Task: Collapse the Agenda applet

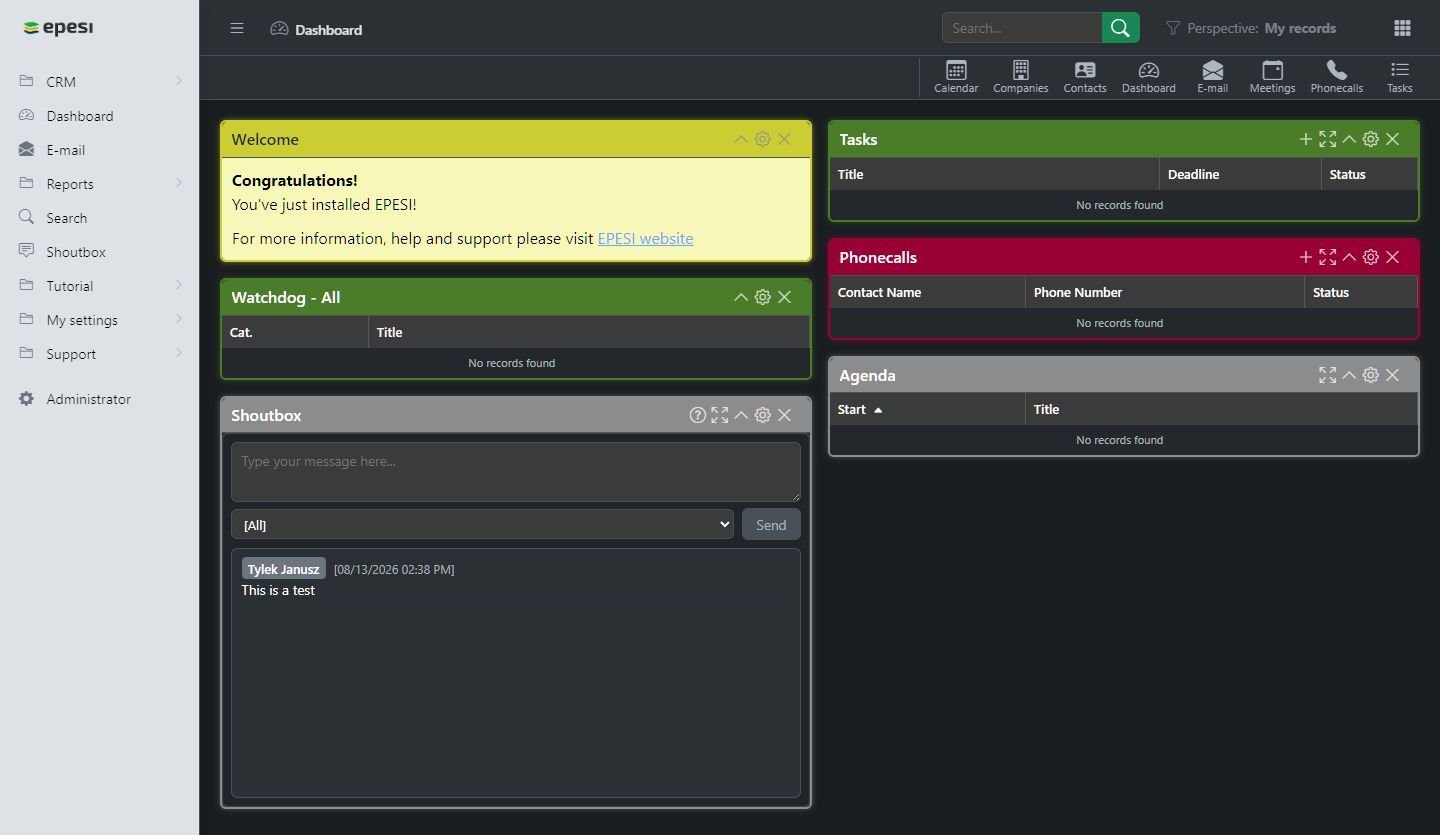Action: tap(1349, 375)
